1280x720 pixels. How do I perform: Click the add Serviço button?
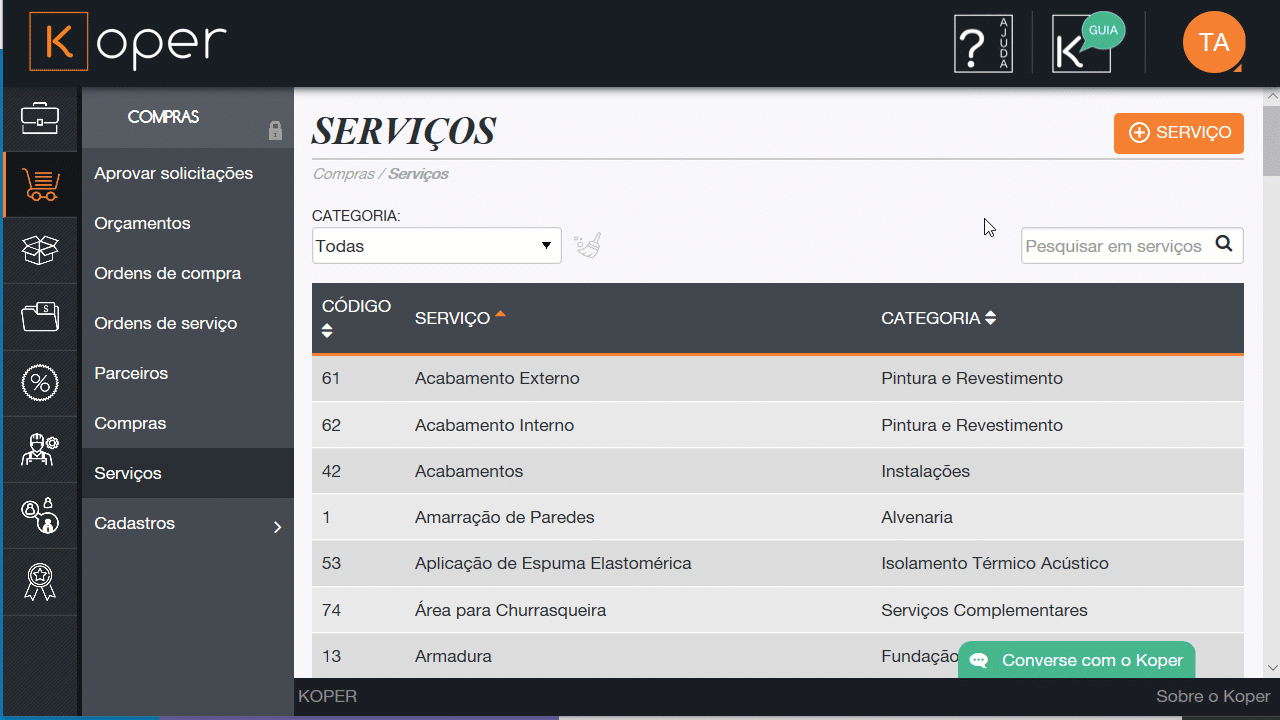click(x=1178, y=133)
